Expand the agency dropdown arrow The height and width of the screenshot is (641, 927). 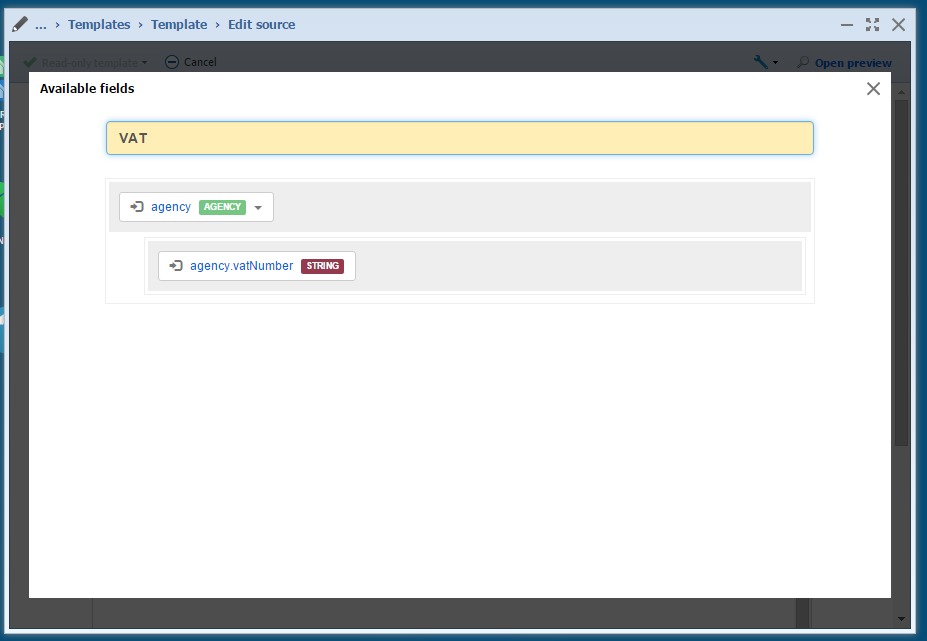[258, 208]
